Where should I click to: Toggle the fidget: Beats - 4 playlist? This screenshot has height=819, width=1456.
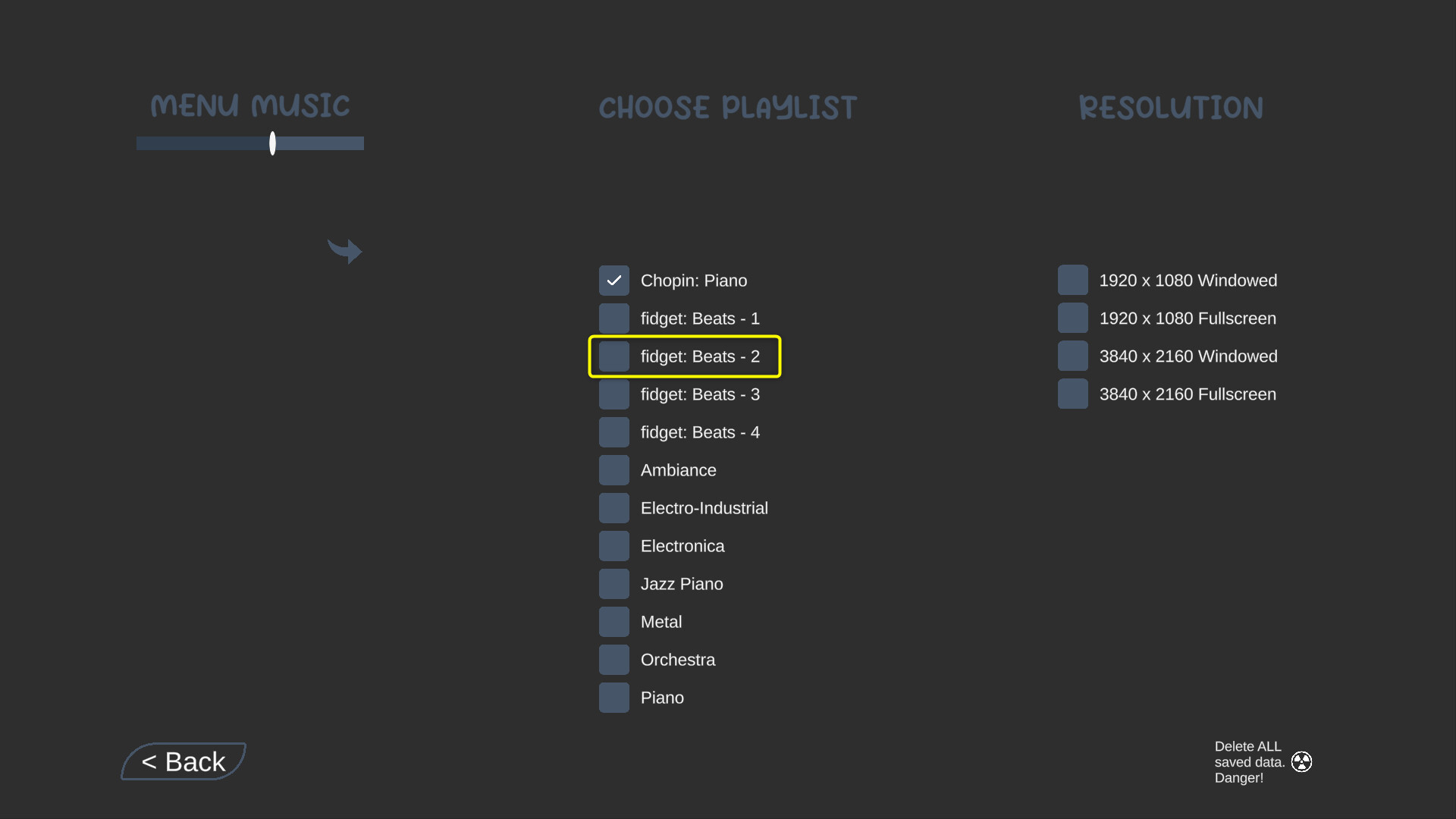[x=613, y=431]
